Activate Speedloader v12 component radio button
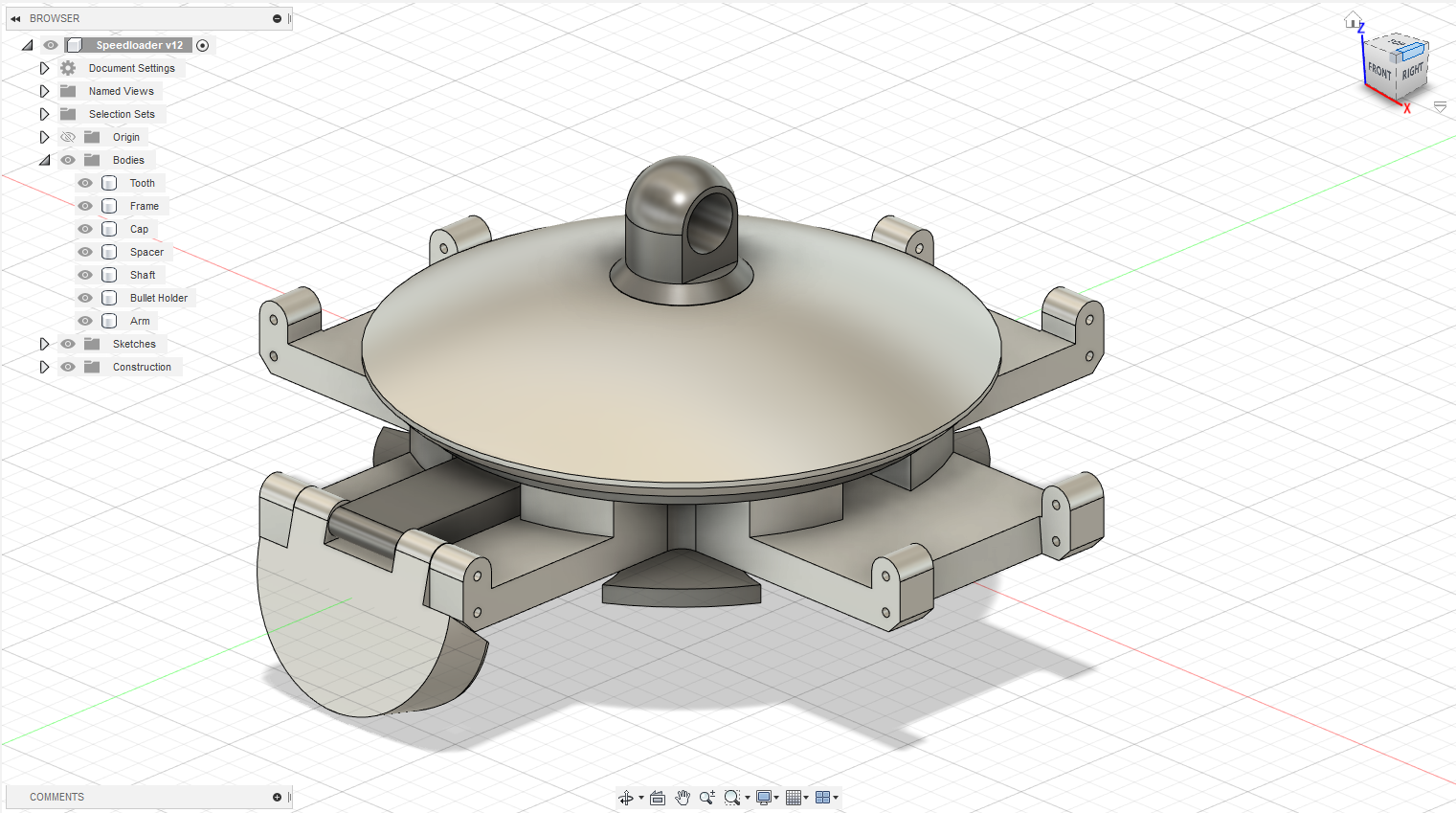 coord(202,45)
